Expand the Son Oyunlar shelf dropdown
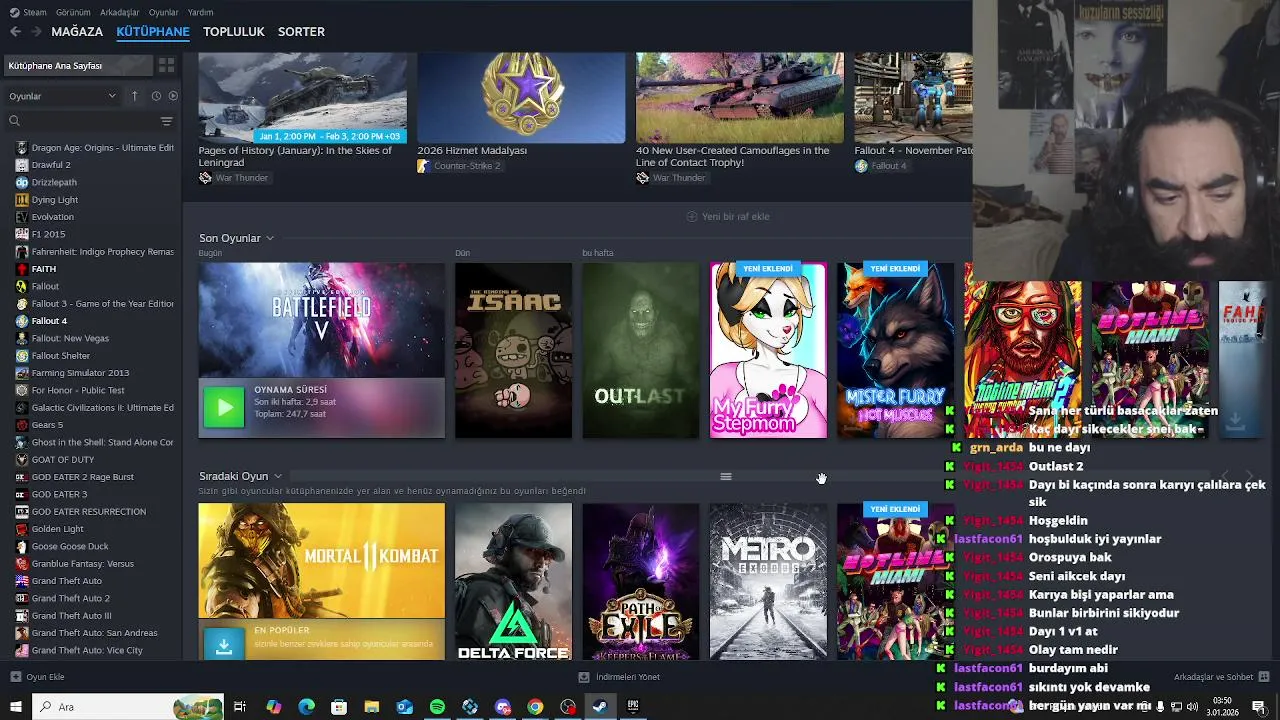This screenshot has width=1280, height=720. click(270, 238)
